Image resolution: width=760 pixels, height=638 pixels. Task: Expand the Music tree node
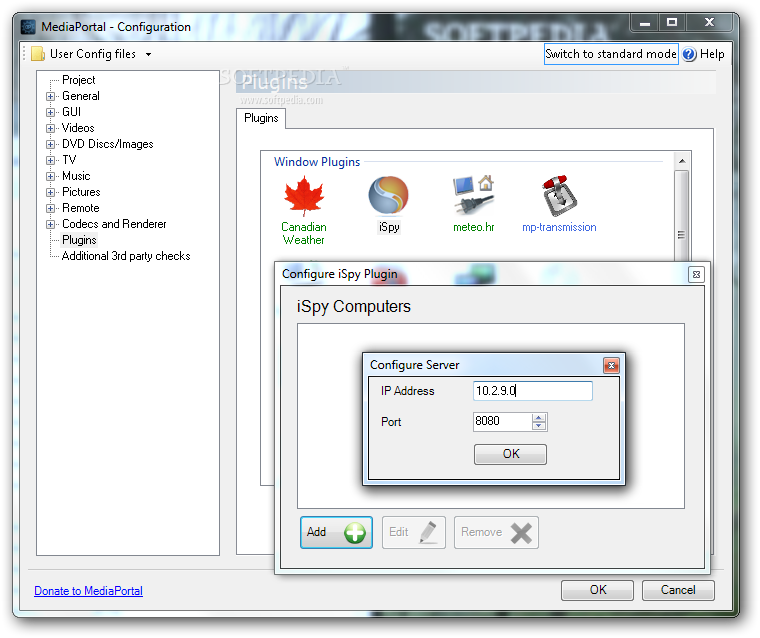click(x=50, y=176)
